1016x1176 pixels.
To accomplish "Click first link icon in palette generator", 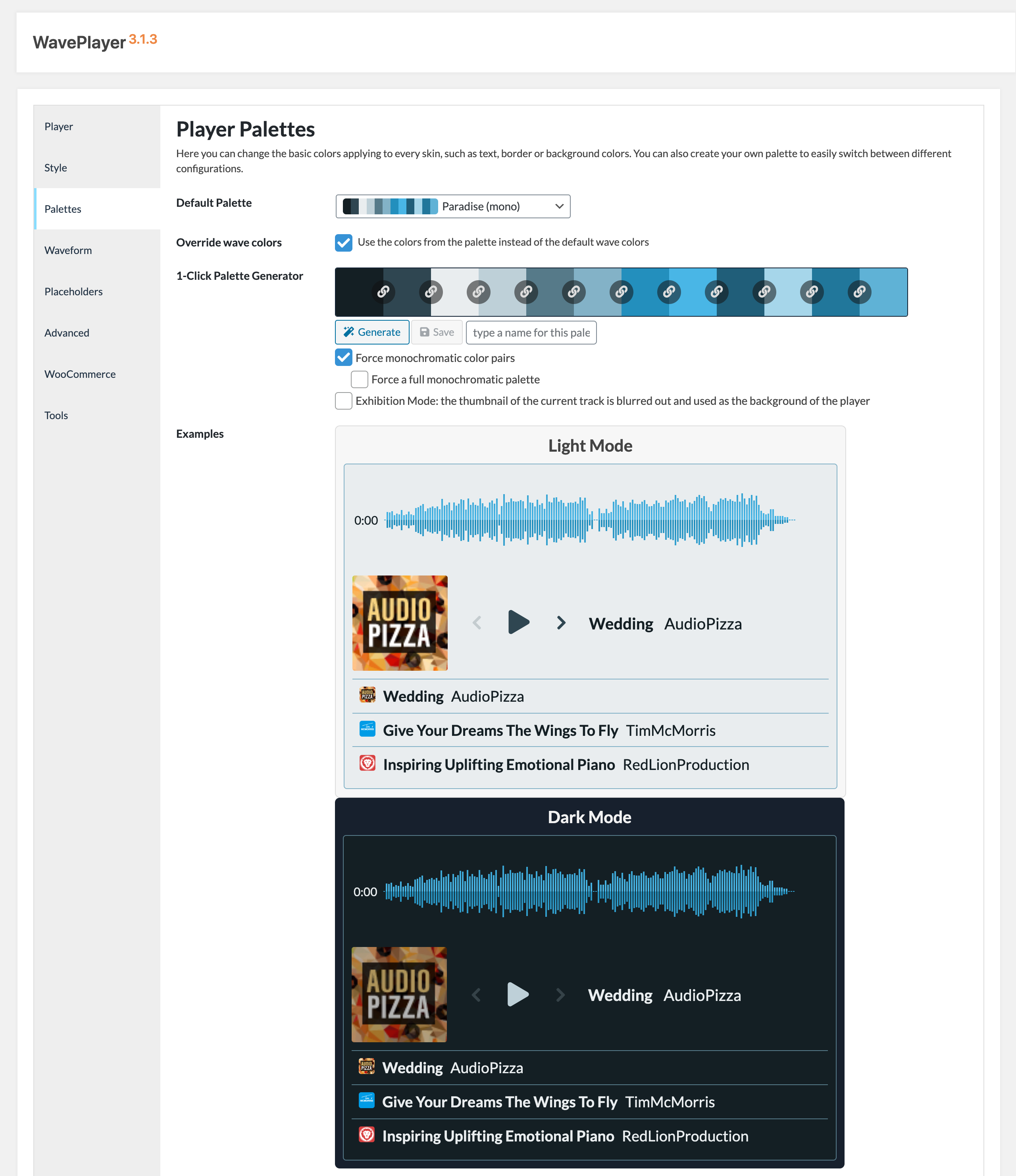I will pos(383,292).
